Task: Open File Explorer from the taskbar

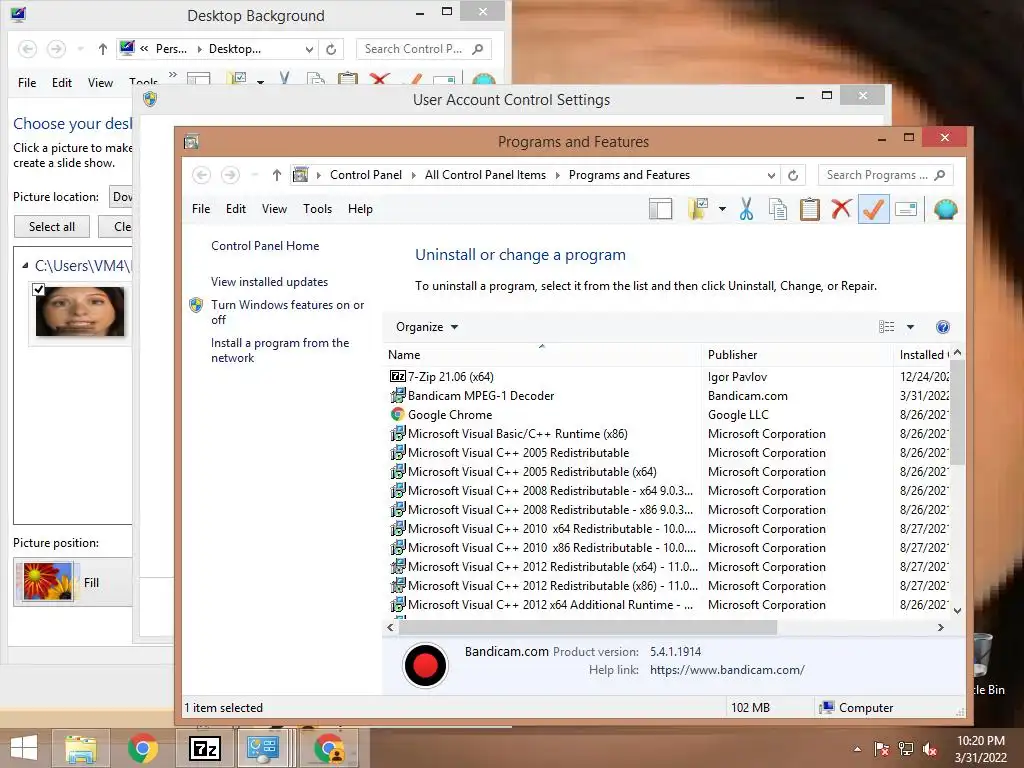Action: 80,748
